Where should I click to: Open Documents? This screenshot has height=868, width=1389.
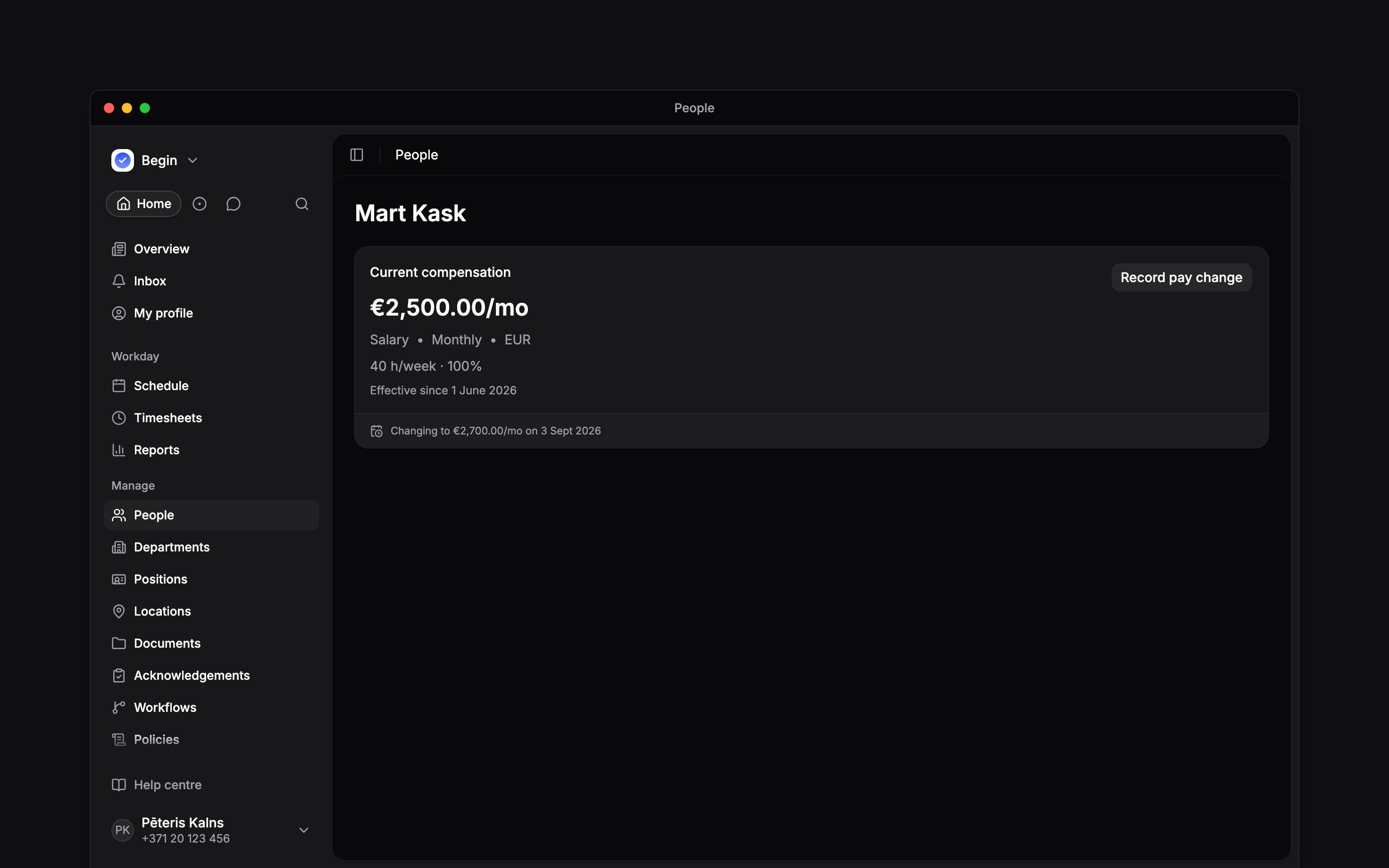pyautogui.click(x=211, y=643)
